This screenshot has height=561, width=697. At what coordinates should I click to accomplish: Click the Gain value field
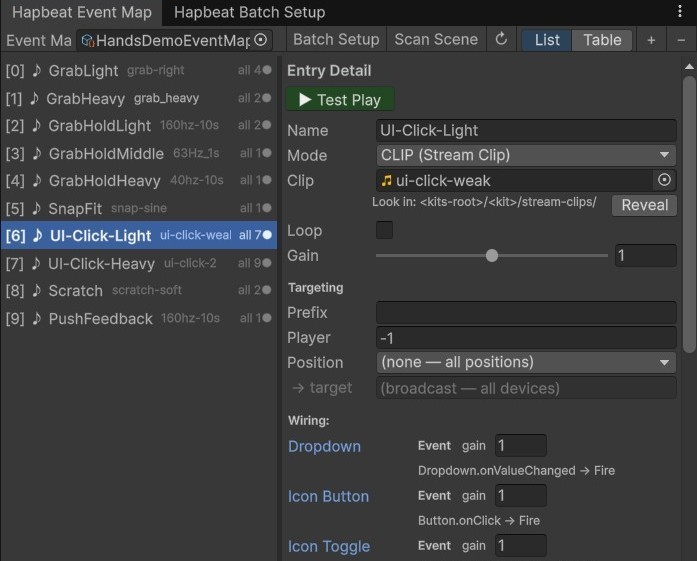point(646,256)
